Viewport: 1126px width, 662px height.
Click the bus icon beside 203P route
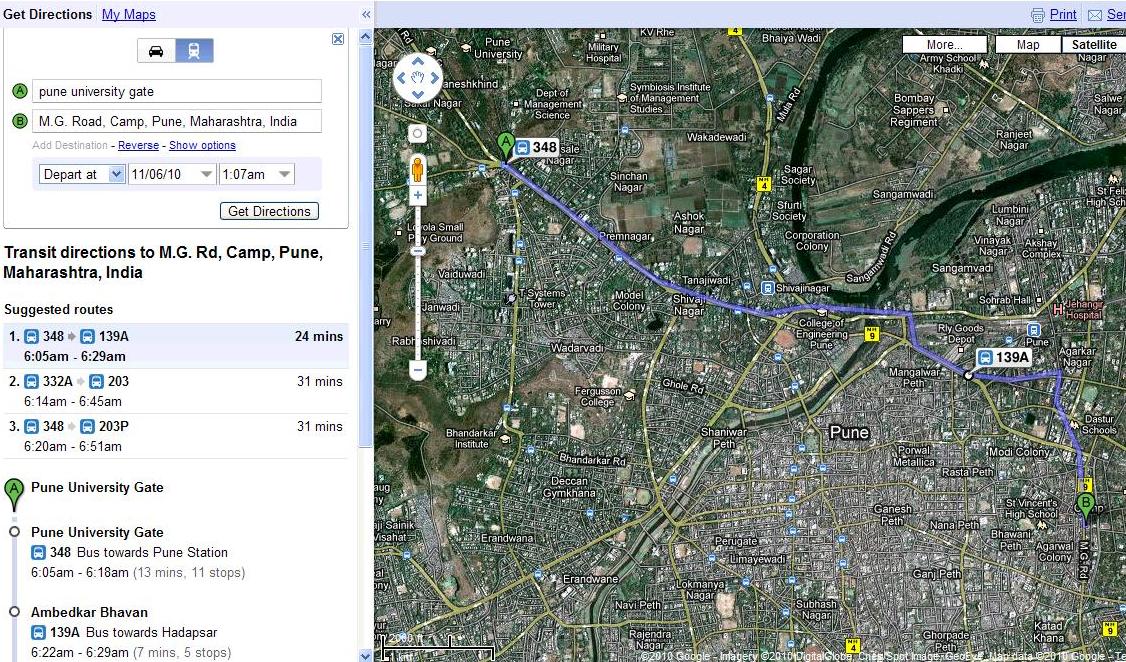88,426
